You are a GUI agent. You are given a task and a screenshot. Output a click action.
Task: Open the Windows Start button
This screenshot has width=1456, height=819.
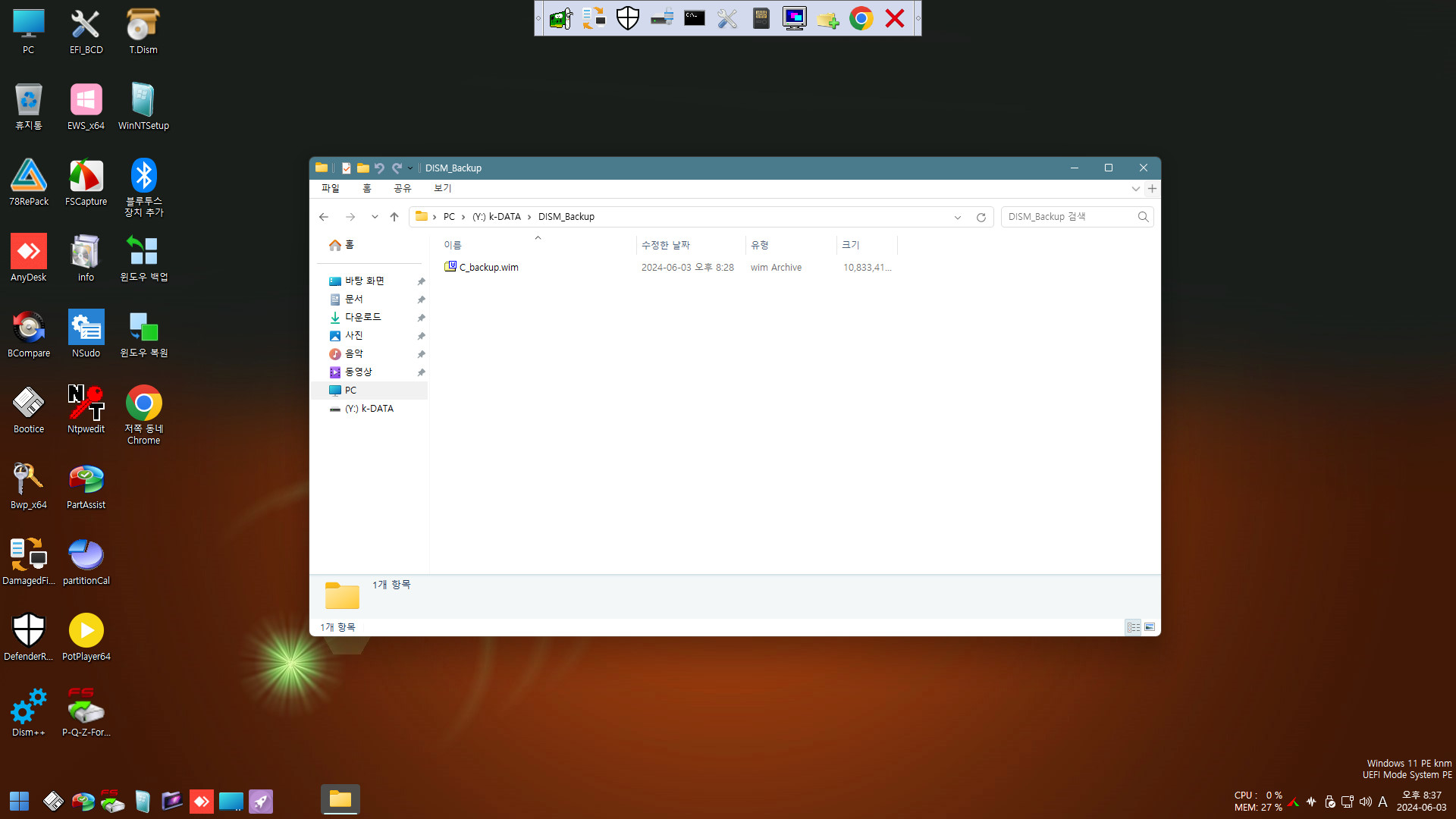coord(19,801)
